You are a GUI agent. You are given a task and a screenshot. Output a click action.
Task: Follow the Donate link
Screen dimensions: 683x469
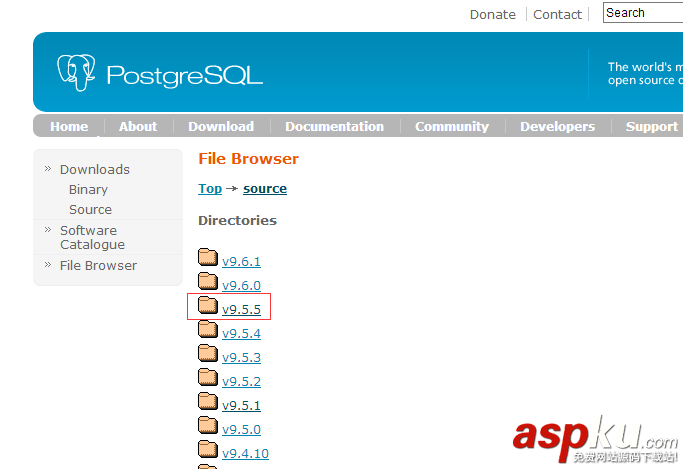point(493,14)
